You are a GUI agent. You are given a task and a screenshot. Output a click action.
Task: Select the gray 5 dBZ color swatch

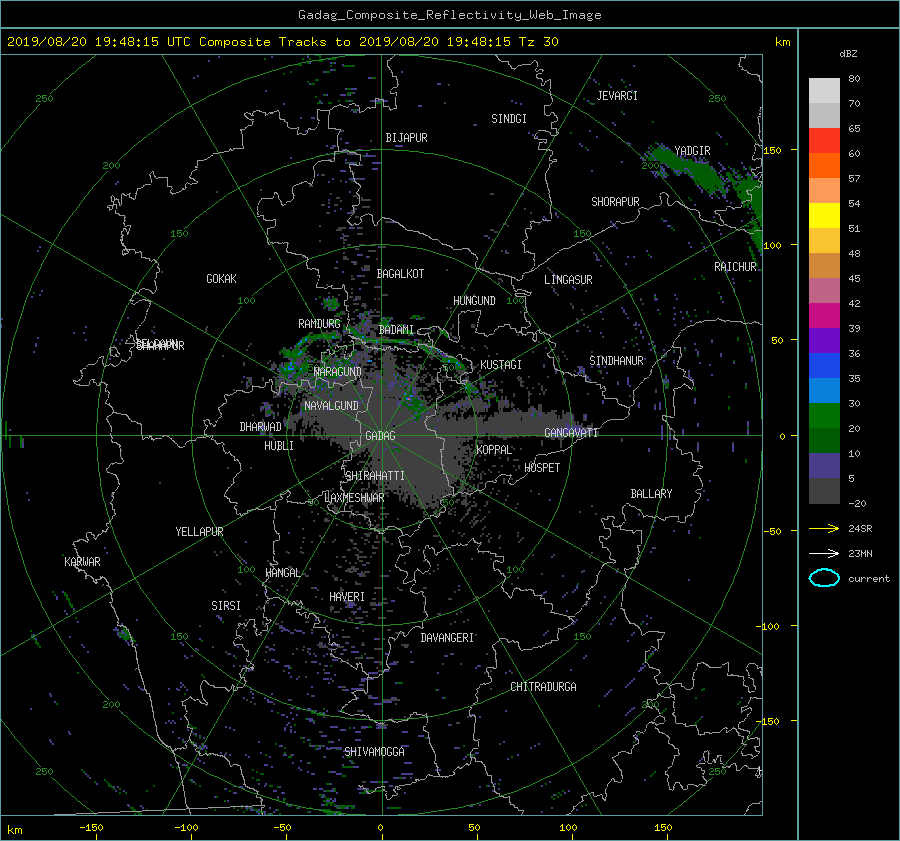[824, 491]
